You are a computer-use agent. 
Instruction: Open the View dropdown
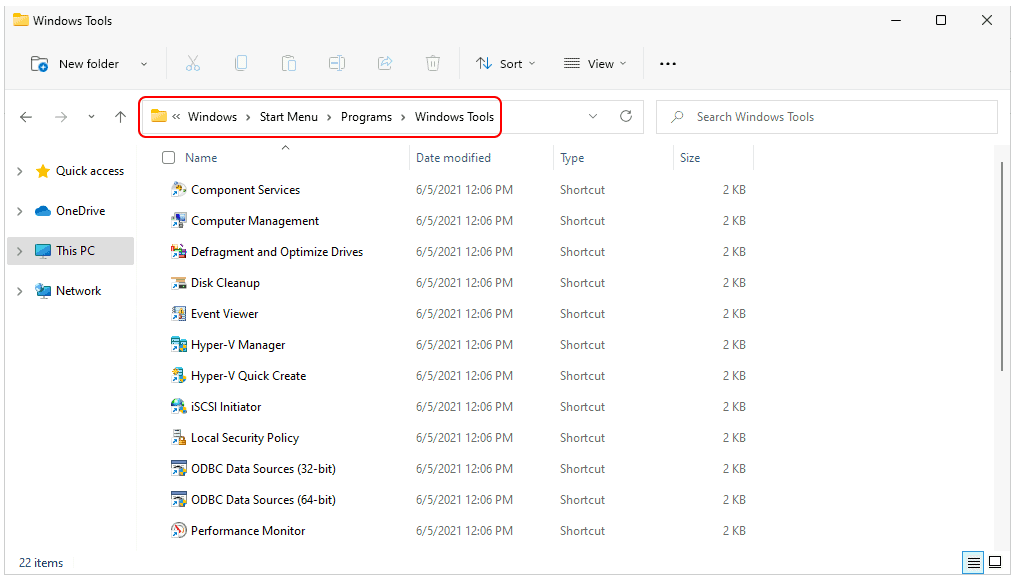pyautogui.click(x=595, y=64)
